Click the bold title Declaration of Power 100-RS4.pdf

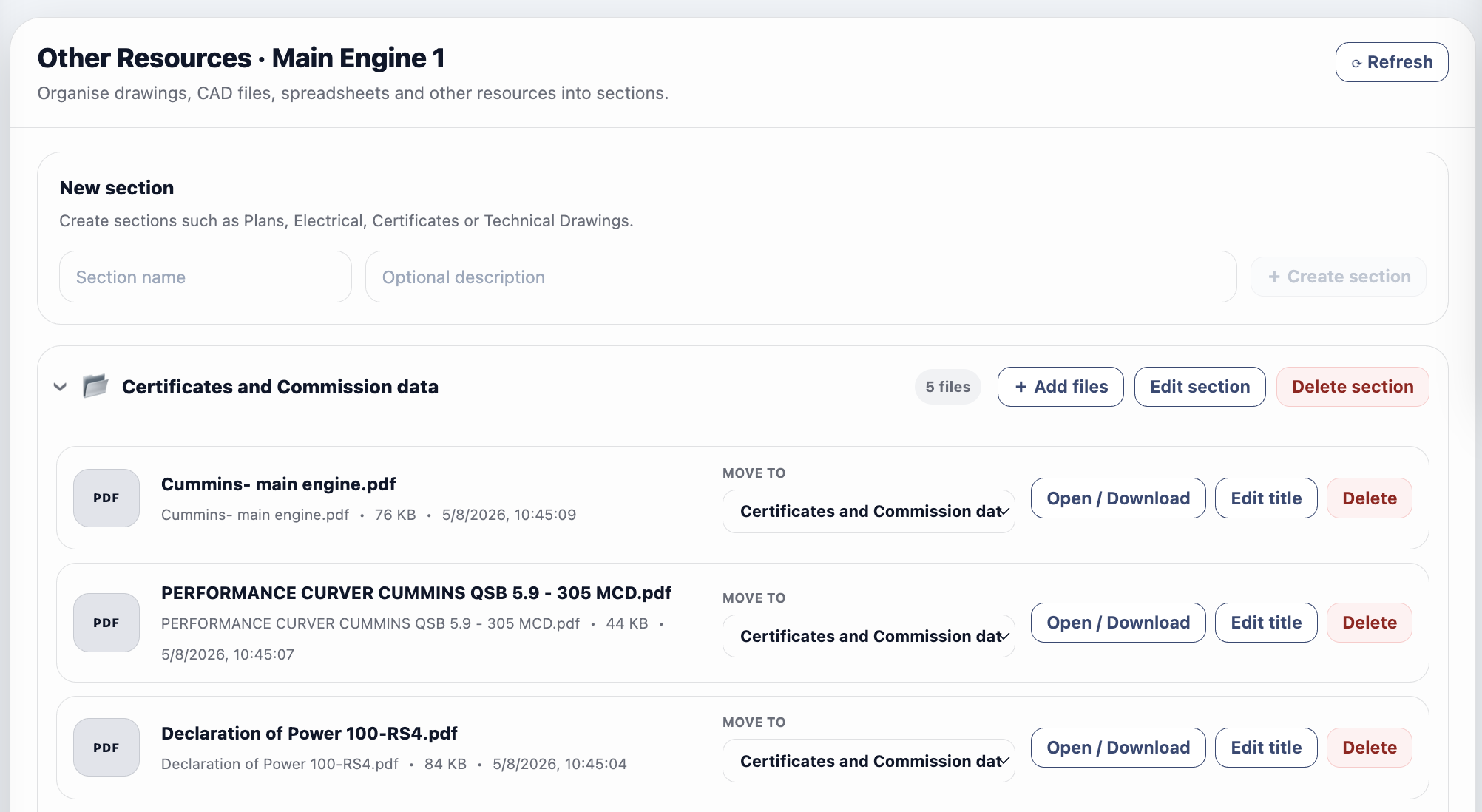pos(309,733)
